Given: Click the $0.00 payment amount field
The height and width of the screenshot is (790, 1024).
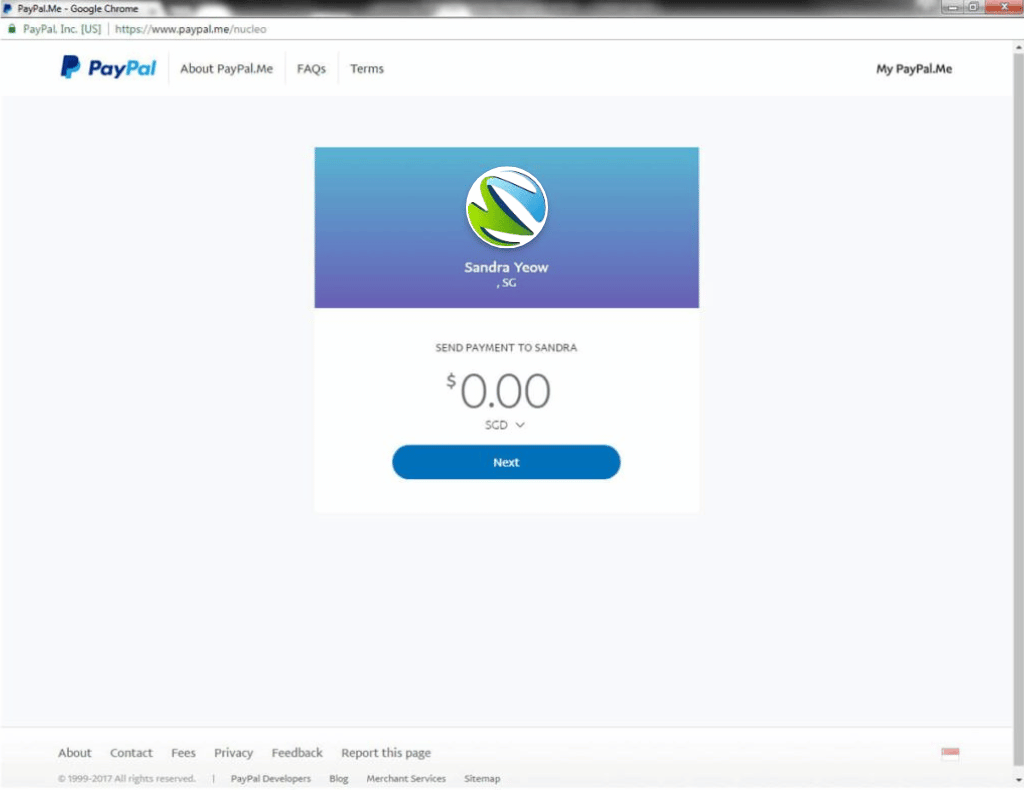Looking at the screenshot, I should coord(500,391).
